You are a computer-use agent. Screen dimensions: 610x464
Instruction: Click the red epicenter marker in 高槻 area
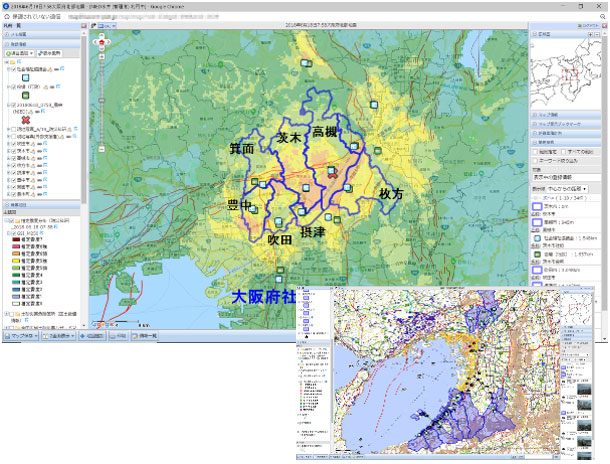[x=333, y=176]
